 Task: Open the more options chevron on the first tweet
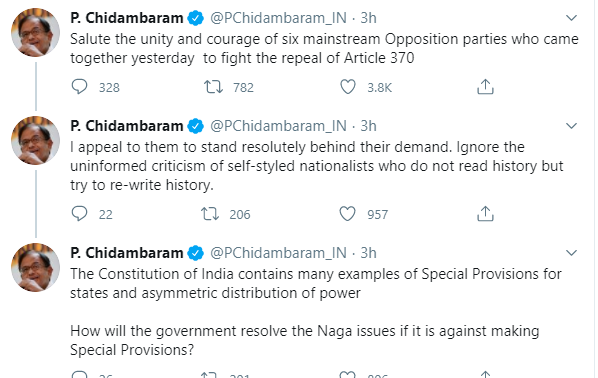[571, 18]
